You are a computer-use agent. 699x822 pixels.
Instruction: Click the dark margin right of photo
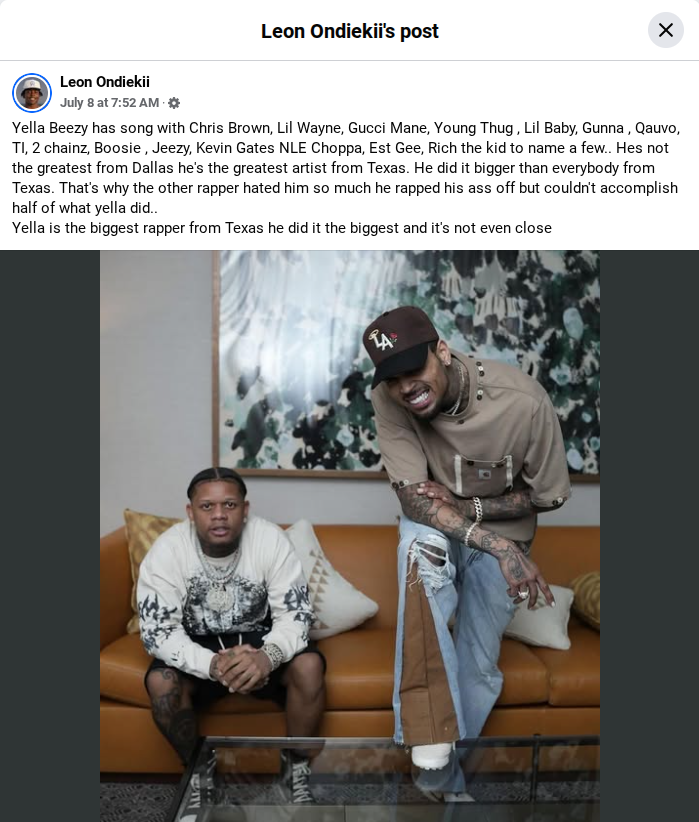click(649, 536)
